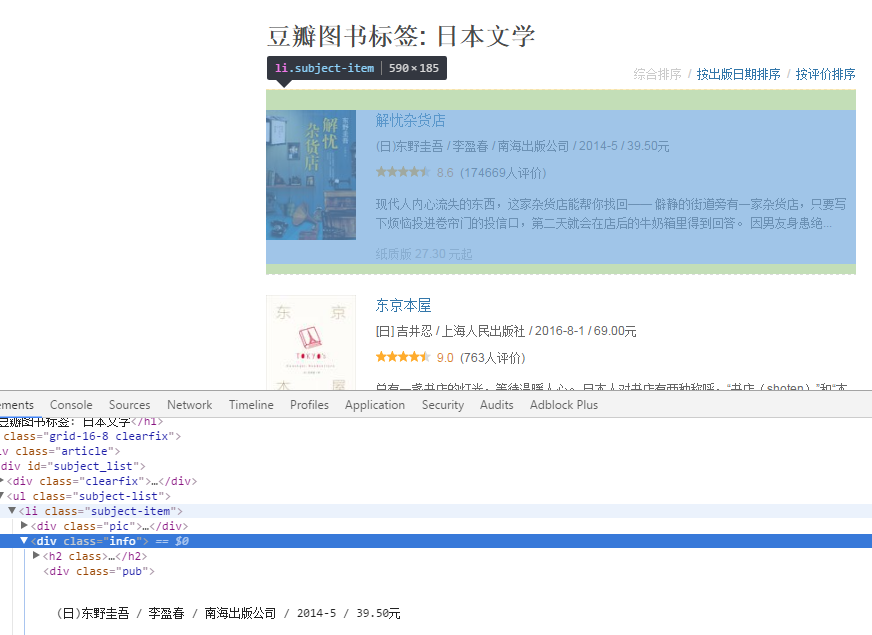Click the 纸质版 27.30 元起 purchase link

424,254
